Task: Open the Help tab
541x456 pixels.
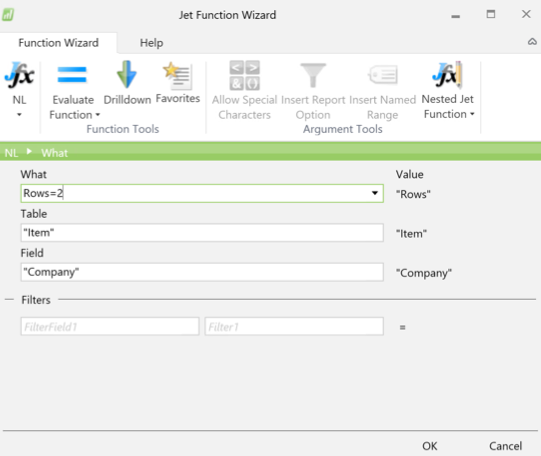Action: (x=151, y=43)
